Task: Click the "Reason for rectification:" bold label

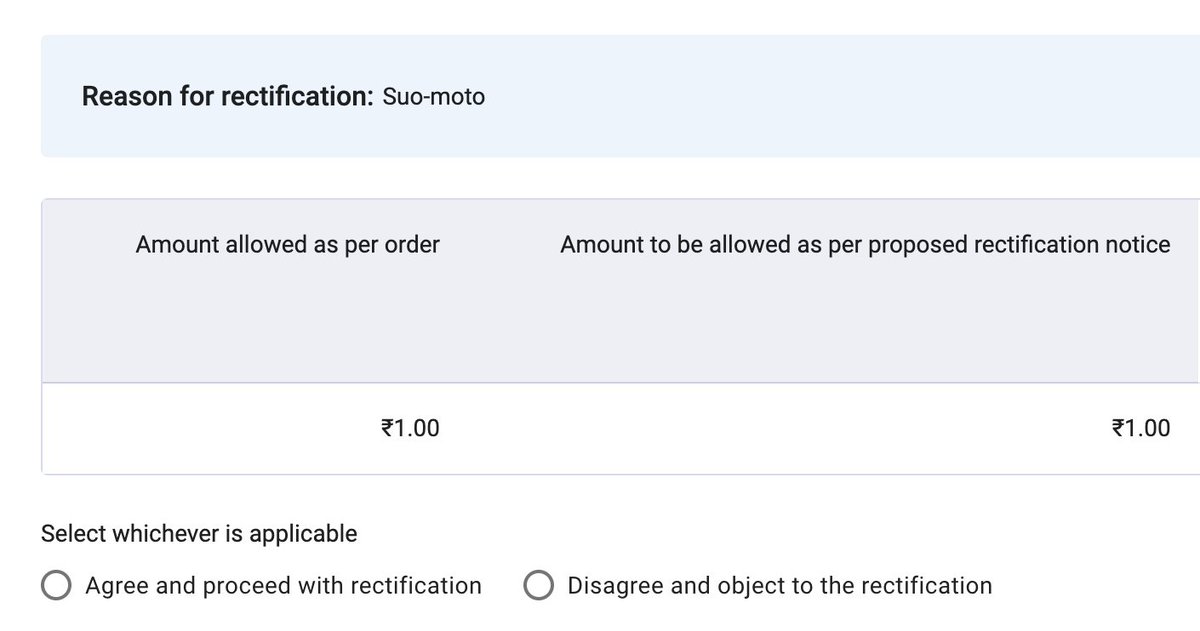Action: pyautogui.click(x=227, y=97)
